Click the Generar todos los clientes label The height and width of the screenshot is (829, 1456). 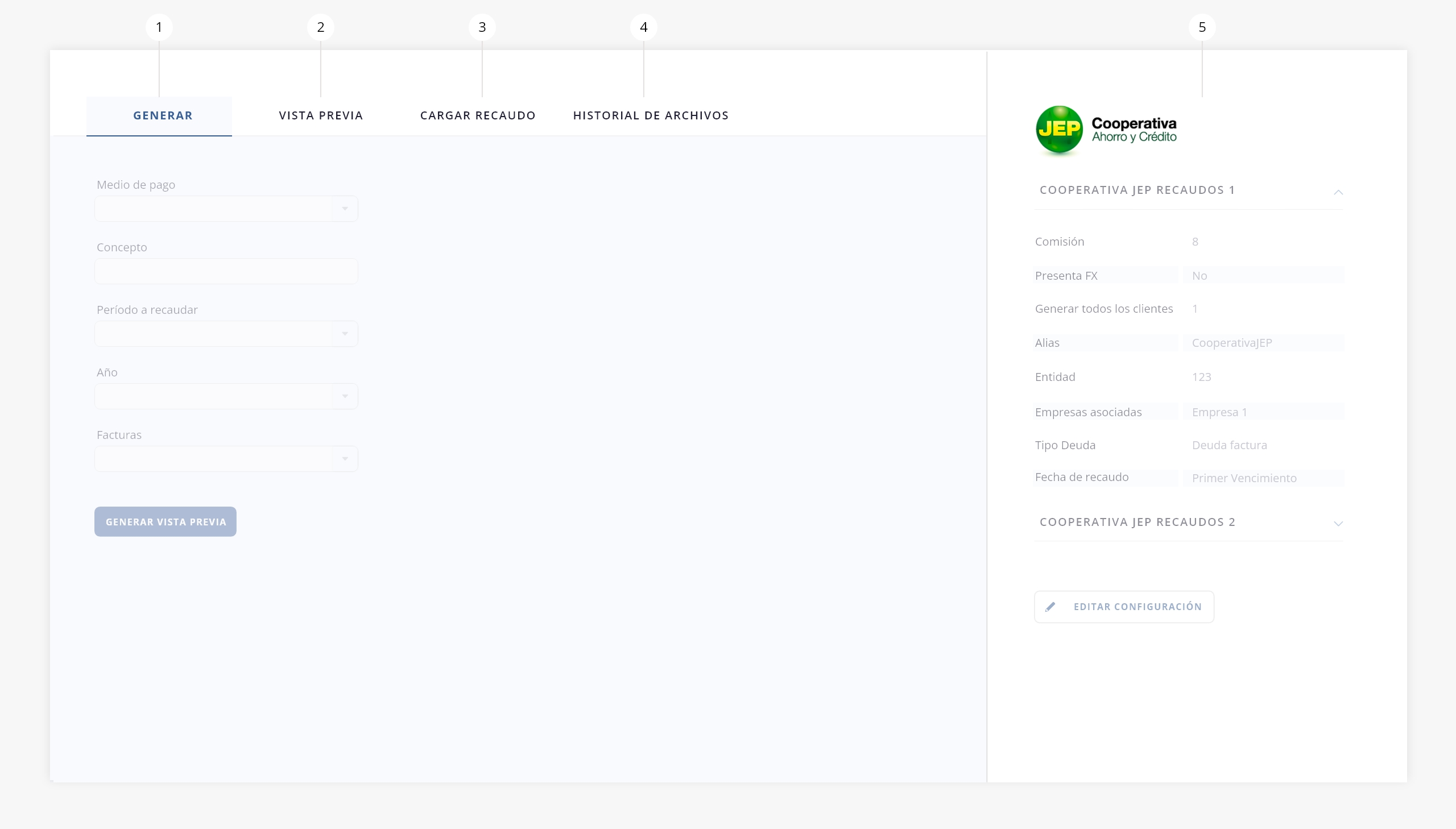(x=1104, y=309)
